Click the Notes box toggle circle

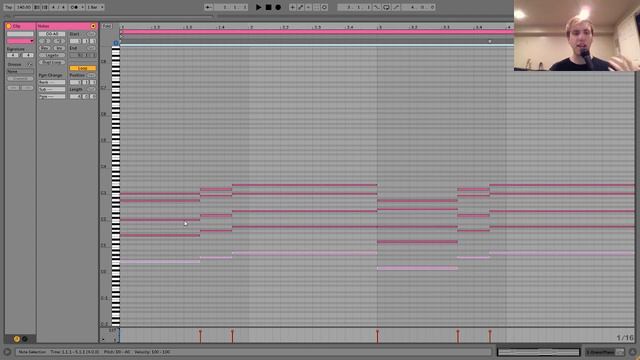[93, 26]
